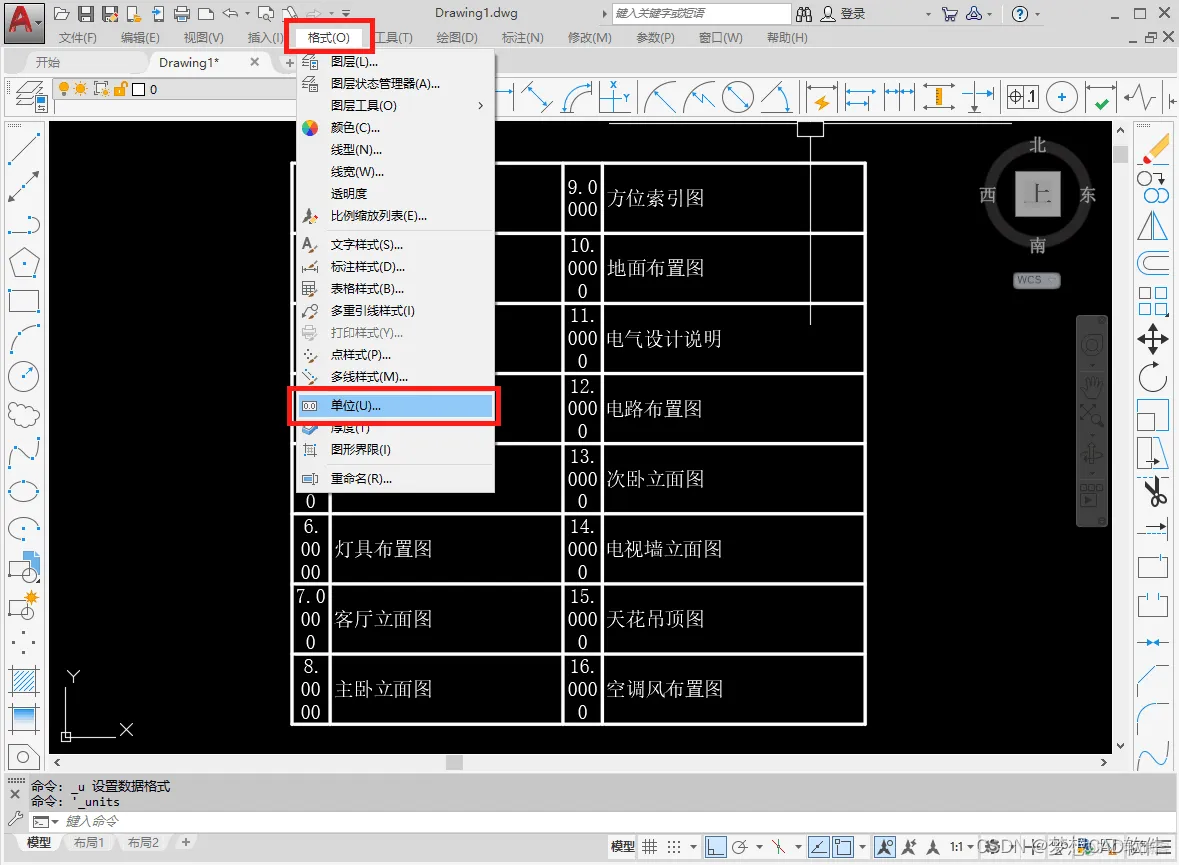
Task: Select the Angular dimension tool
Action: click(x=776, y=97)
